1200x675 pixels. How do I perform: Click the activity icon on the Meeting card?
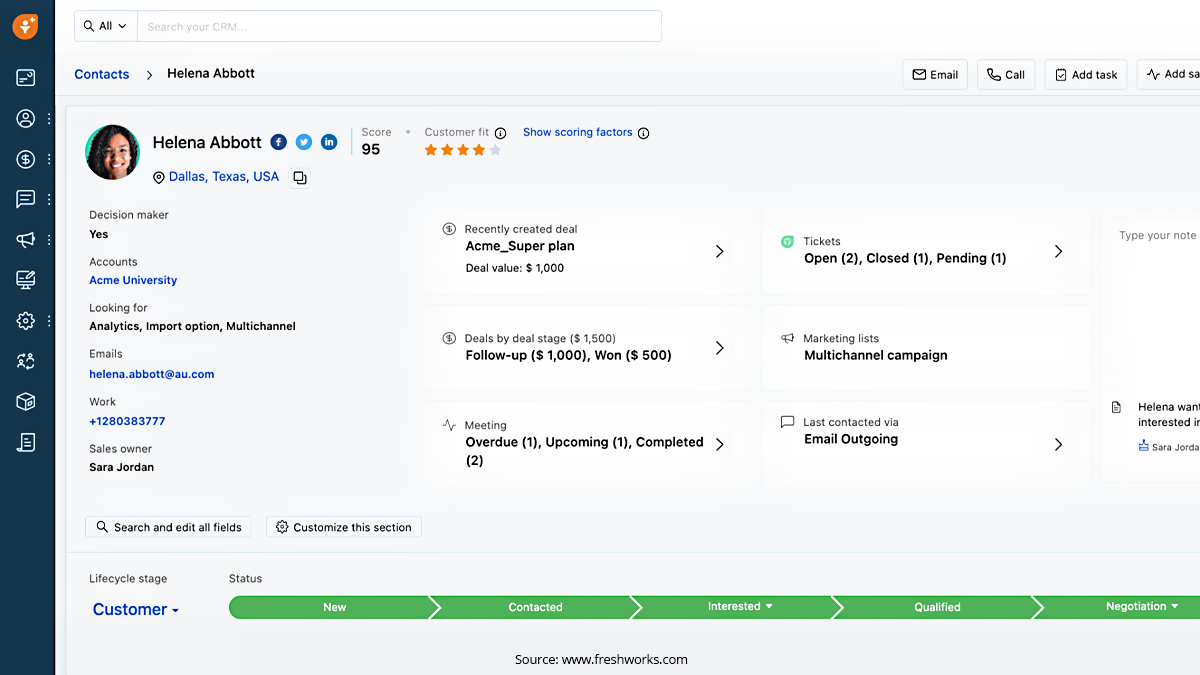(x=449, y=425)
